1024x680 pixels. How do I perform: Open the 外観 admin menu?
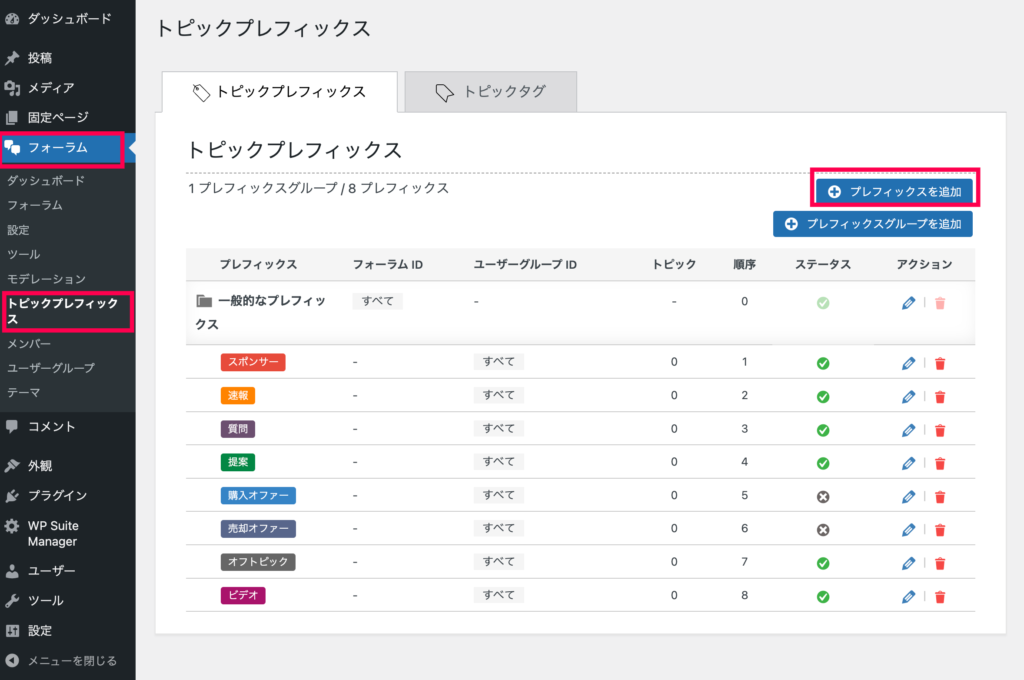(x=68, y=466)
